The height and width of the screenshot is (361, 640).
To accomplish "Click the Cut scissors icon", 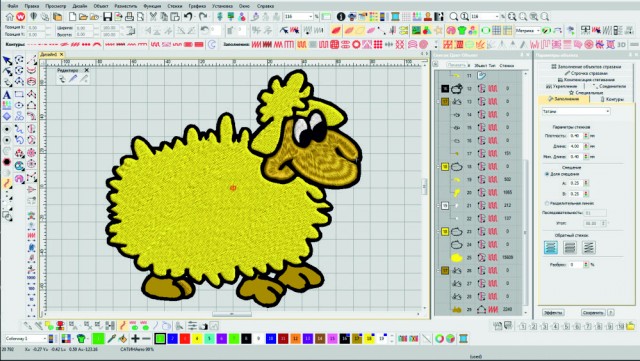I will coord(153,16).
